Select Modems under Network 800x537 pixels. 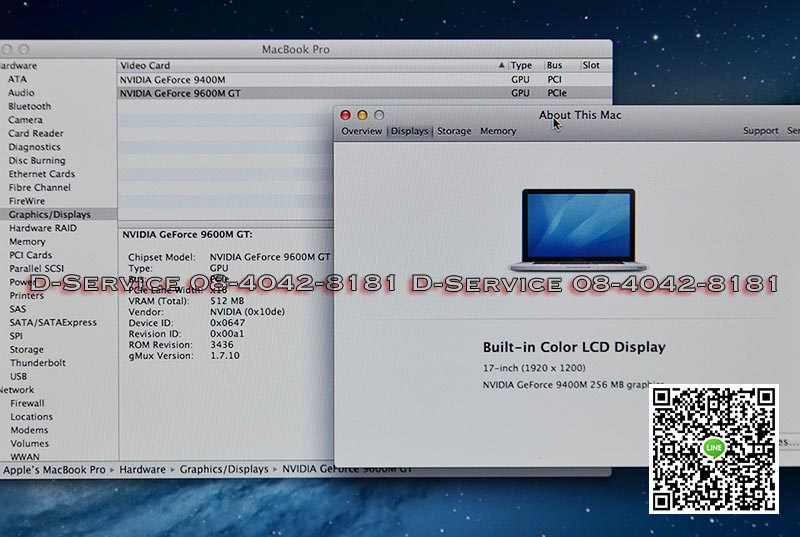(29, 430)
